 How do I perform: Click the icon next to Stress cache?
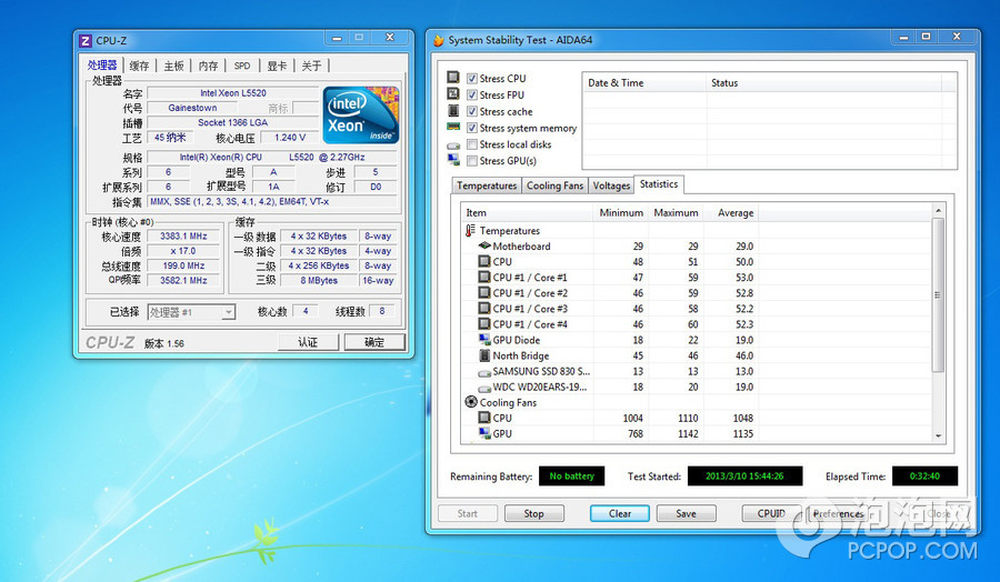point(453,110)
